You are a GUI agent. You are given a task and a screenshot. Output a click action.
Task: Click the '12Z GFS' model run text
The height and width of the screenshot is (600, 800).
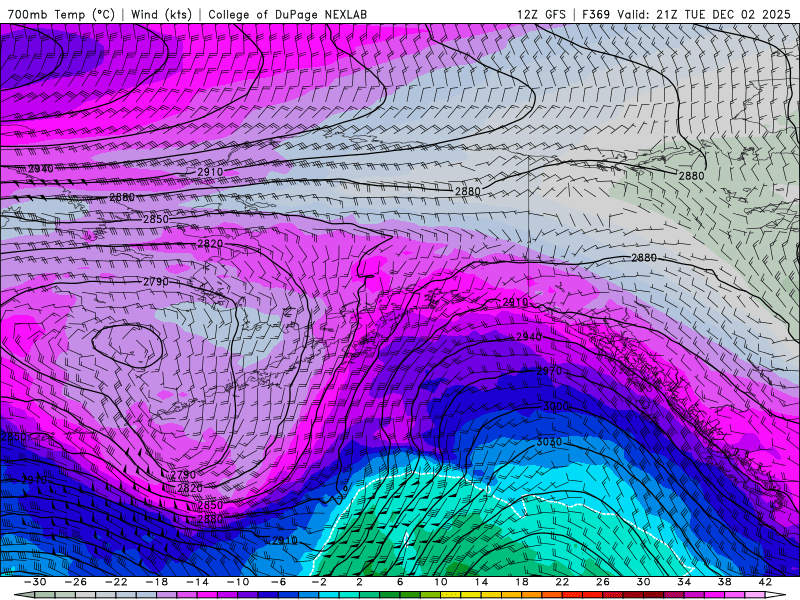tap(541, 14)
